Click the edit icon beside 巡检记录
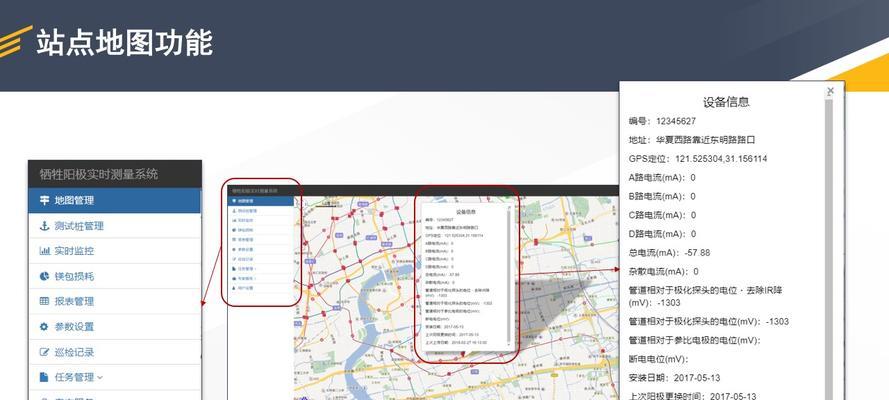The height and width of the screenshot is (400, 889). [x=44, y=352]
